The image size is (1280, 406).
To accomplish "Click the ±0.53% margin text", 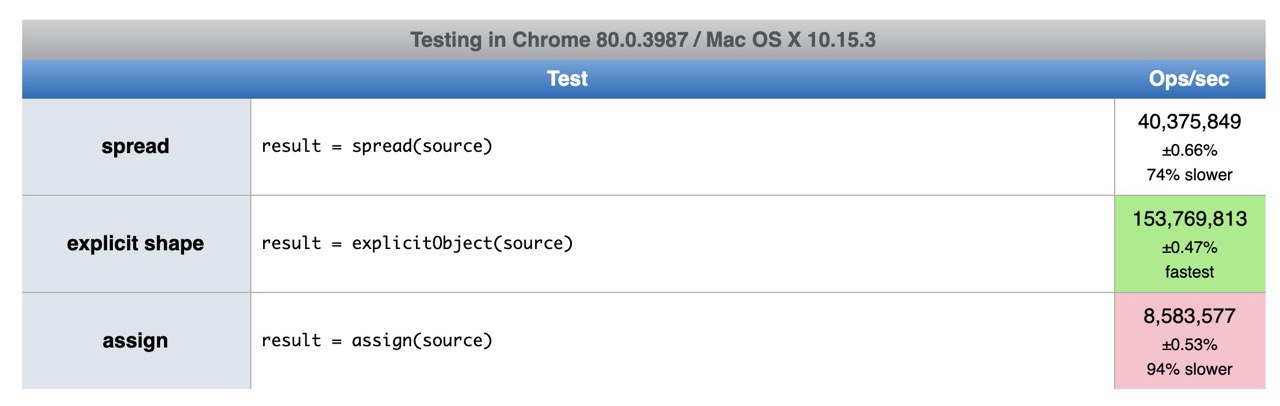I will [1189, 345].
